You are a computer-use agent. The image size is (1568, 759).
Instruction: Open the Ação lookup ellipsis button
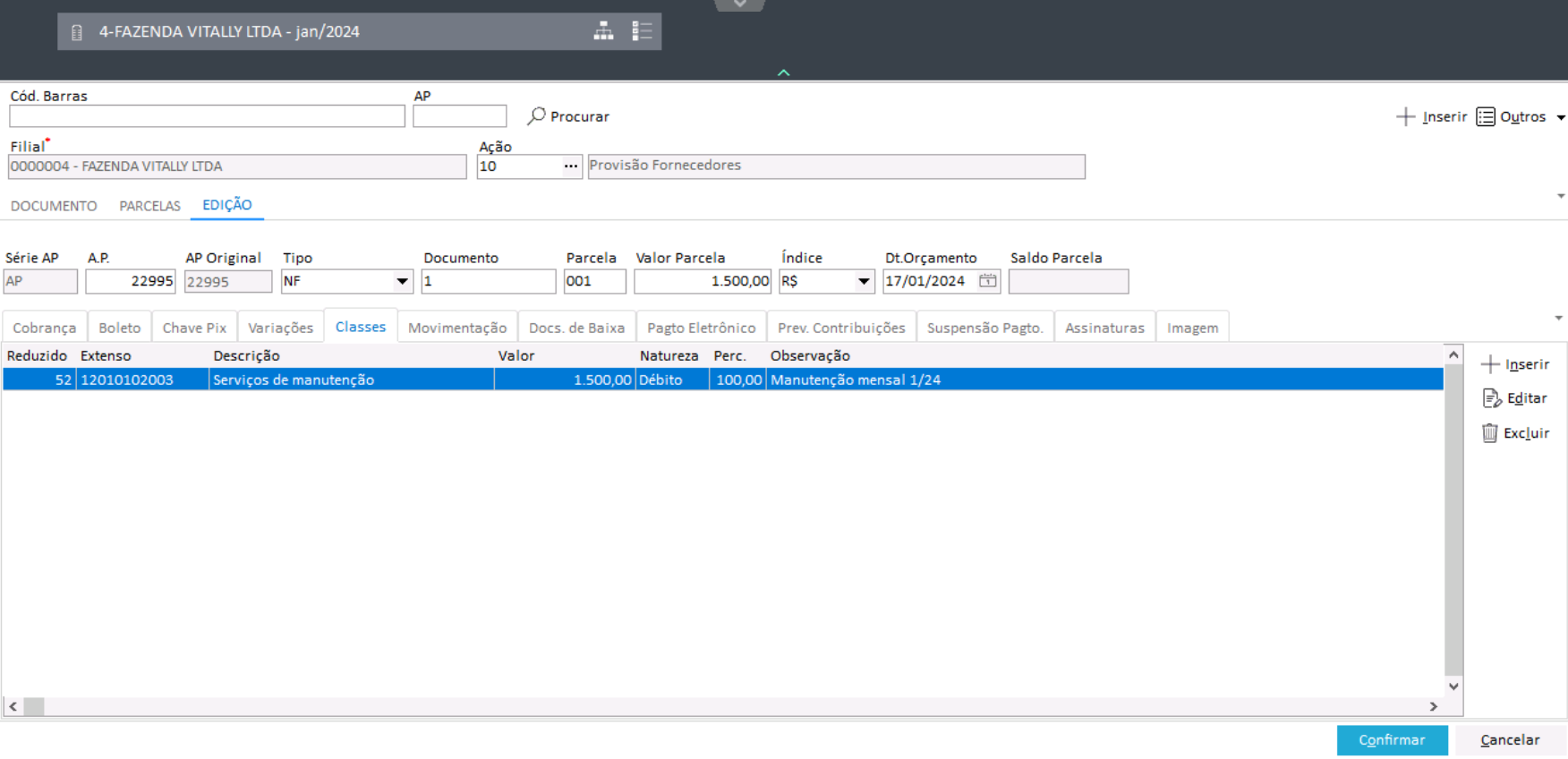coord(570,166)
